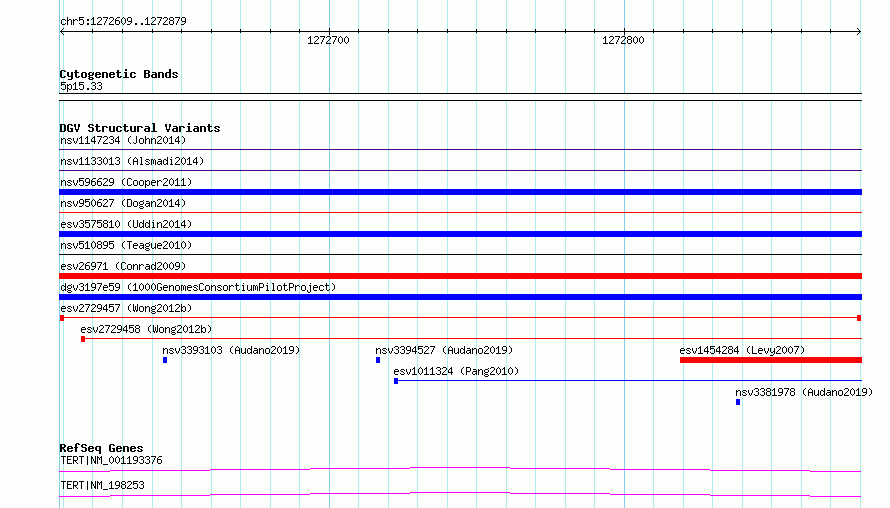This screenshot has width=890, height=508.
Task: Click the blue start marker of esv1011324
Action: [396, 381]
